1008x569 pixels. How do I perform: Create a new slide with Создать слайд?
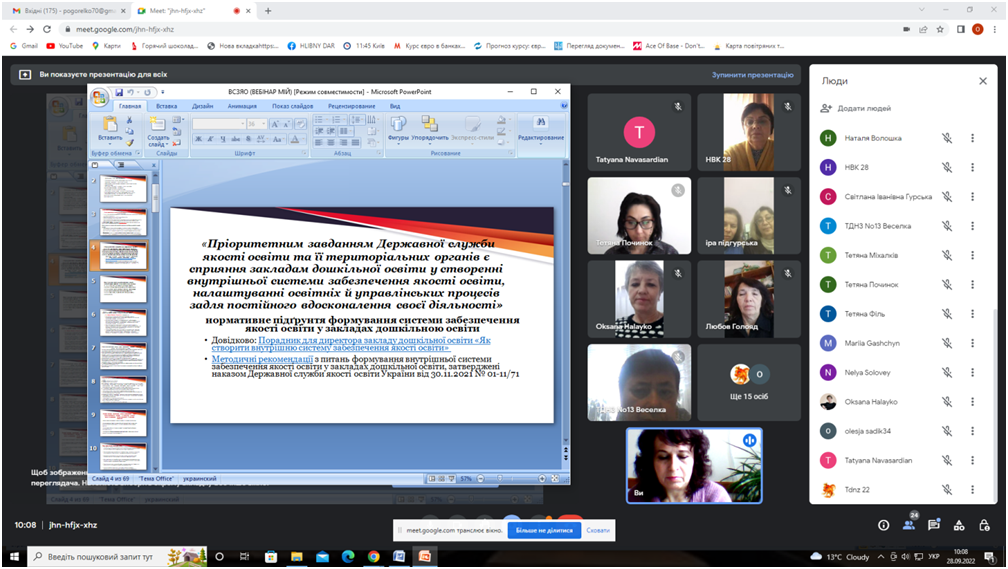point(158,132)
